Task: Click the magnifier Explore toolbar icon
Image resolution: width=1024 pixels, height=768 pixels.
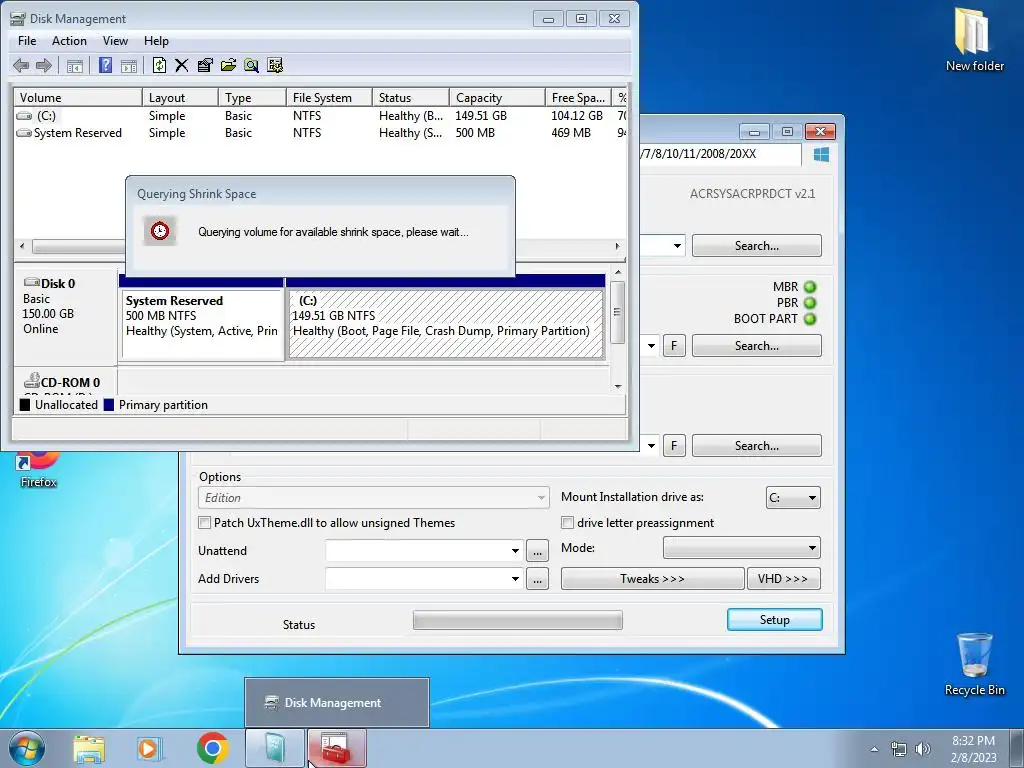Action: coord(251,65)
